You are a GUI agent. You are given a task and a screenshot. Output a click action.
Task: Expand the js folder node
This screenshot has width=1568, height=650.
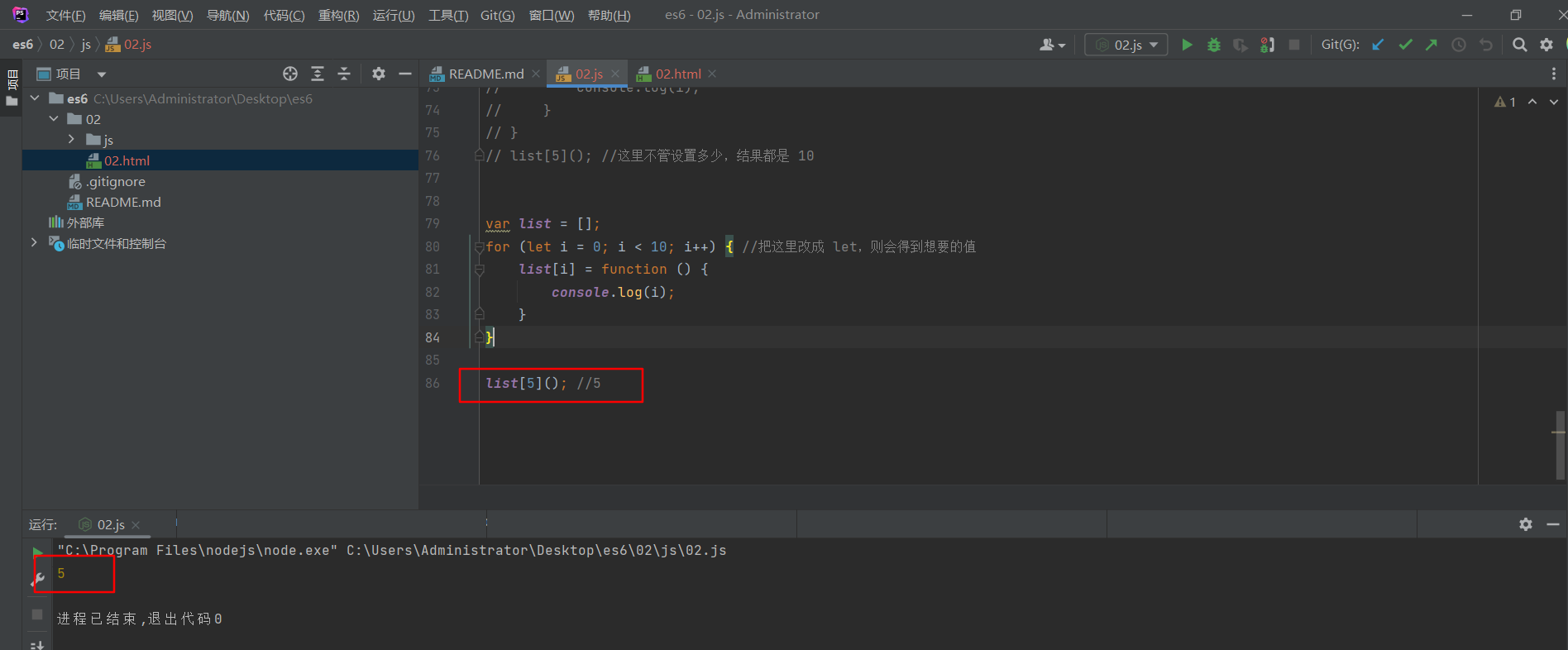(72, 140)
